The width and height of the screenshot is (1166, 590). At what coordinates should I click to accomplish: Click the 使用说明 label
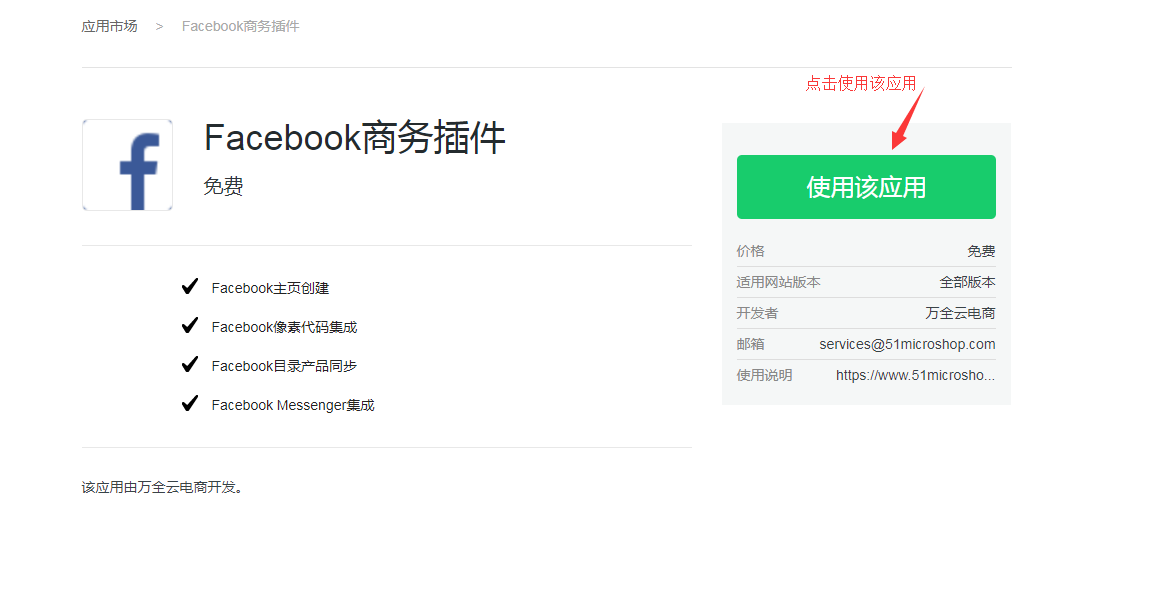[764, 375]
